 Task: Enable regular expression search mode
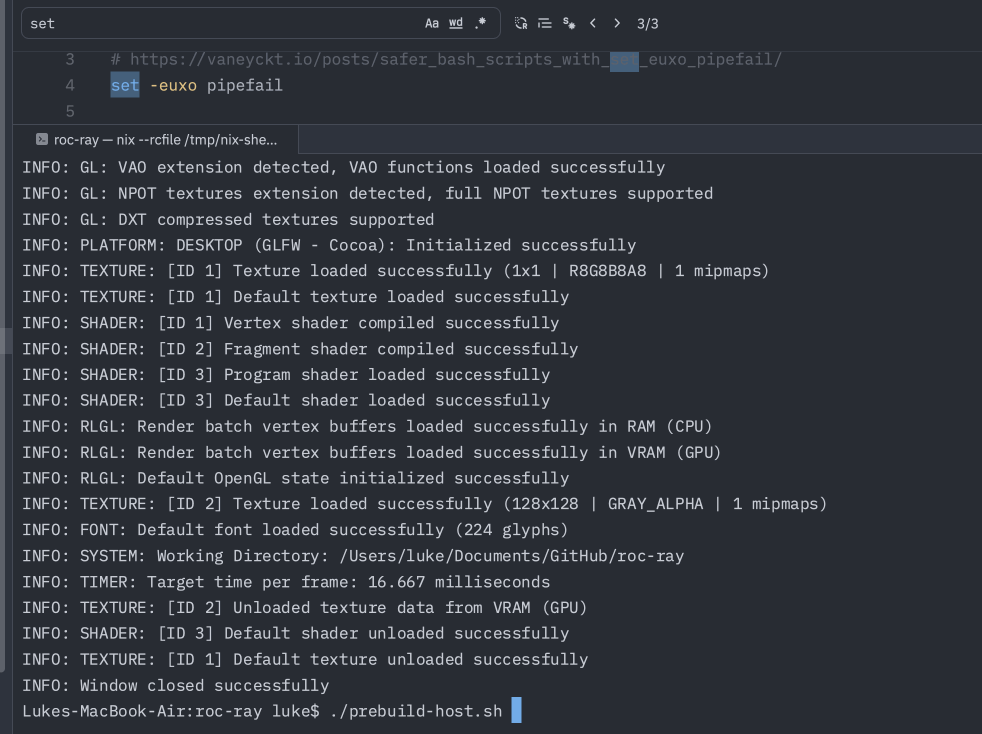[480, 23]
